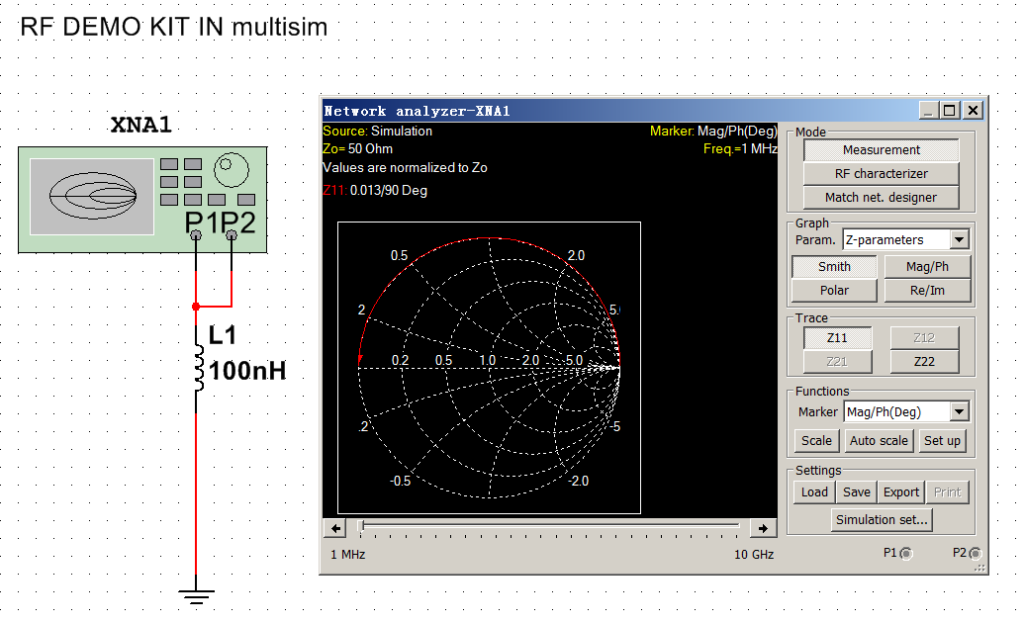The image size is (1024, 624).
Task: Step the frequency marker right with the arrow button
Action: [x=763, y=528]
